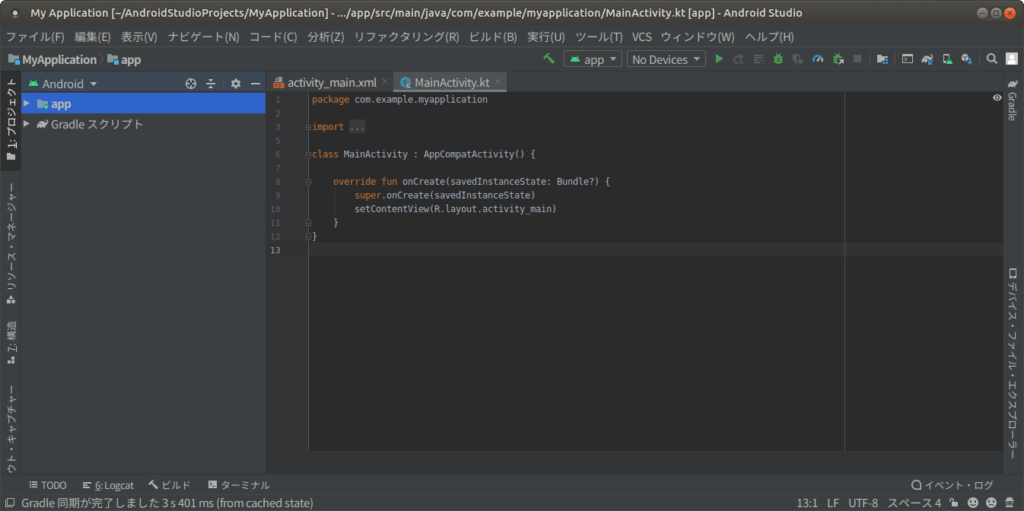Click MyApplication breadcrumb in navigation bar
Viewport: 1024px width, 511px height.
pyautogui.click(x=52, y=59)
